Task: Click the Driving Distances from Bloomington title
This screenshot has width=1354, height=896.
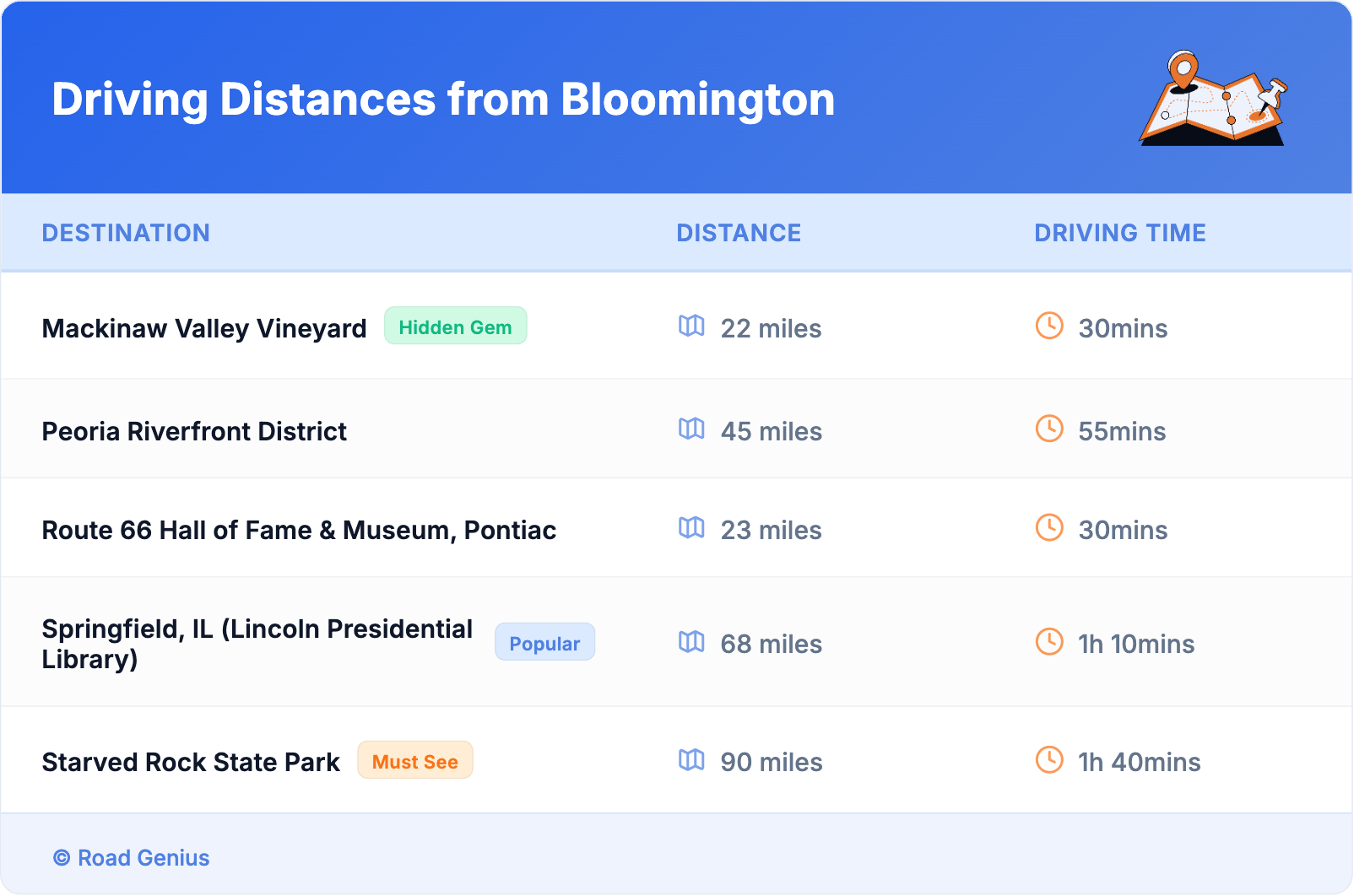Action: pyautogui.click(x=443, y=100)
